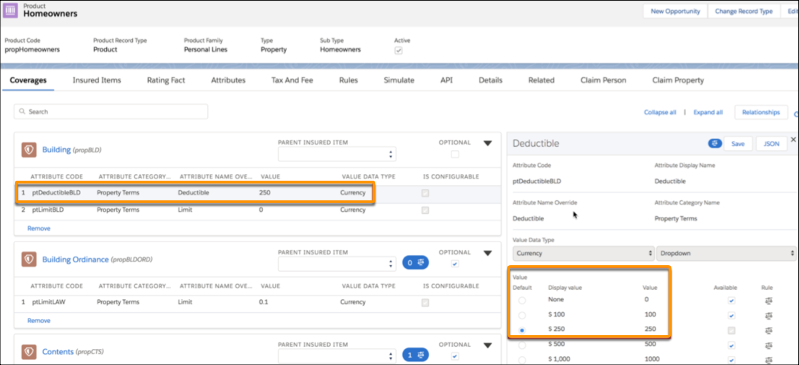Click the Building coverage shield icon
This screenshot has height=365, width=799.
tap(29, 149)
